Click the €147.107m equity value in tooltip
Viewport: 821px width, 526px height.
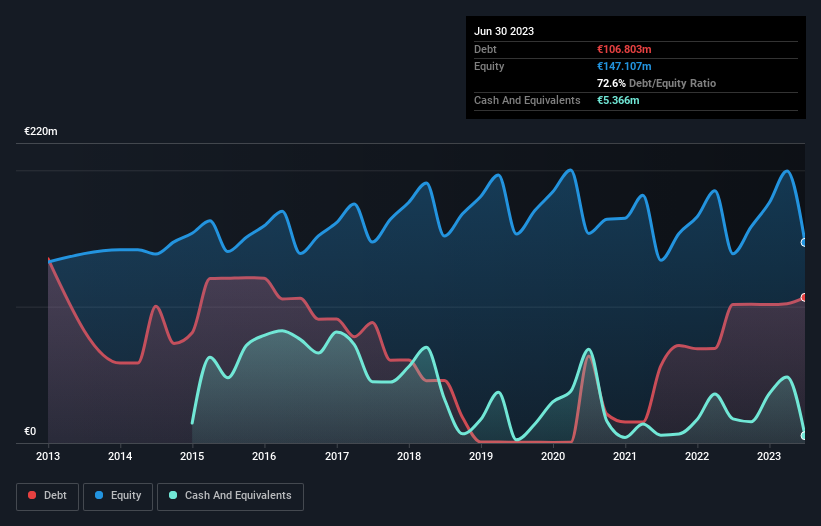point(624,66)
